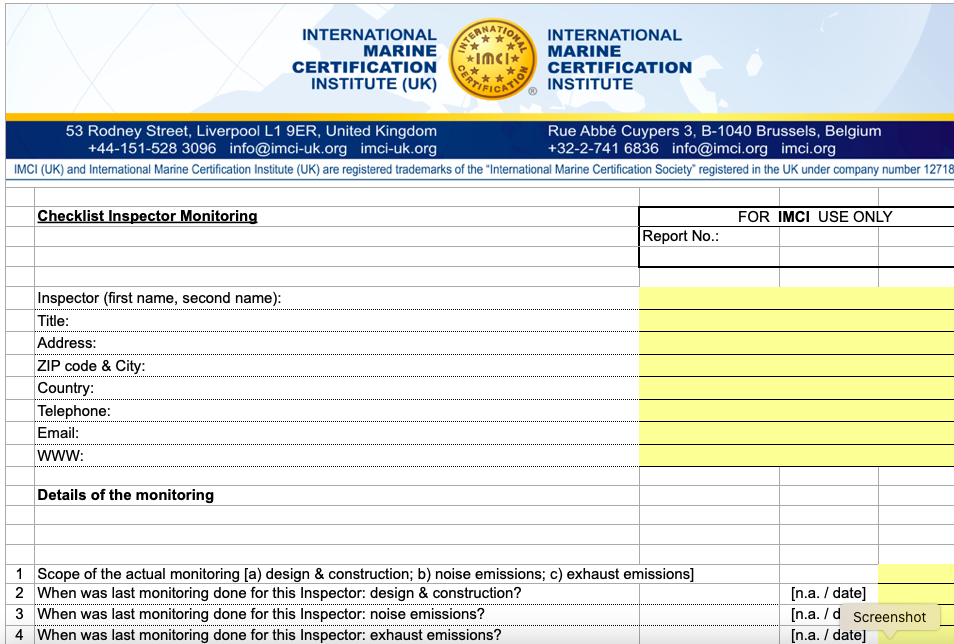
Task: Select the Details of the monitoring heading
Action: click(125, 495)
